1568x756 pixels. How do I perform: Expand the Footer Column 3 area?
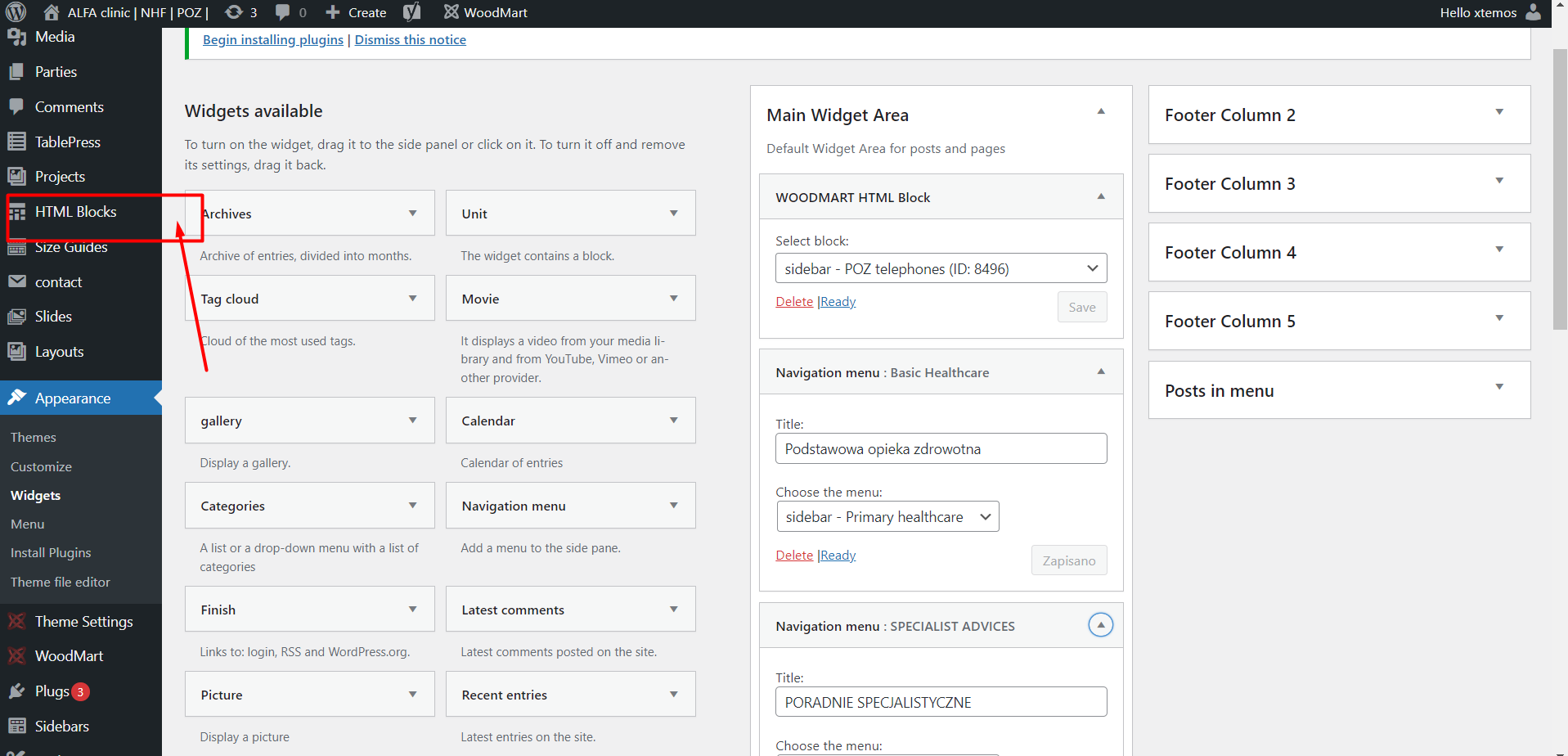[x=1499, y=181]
